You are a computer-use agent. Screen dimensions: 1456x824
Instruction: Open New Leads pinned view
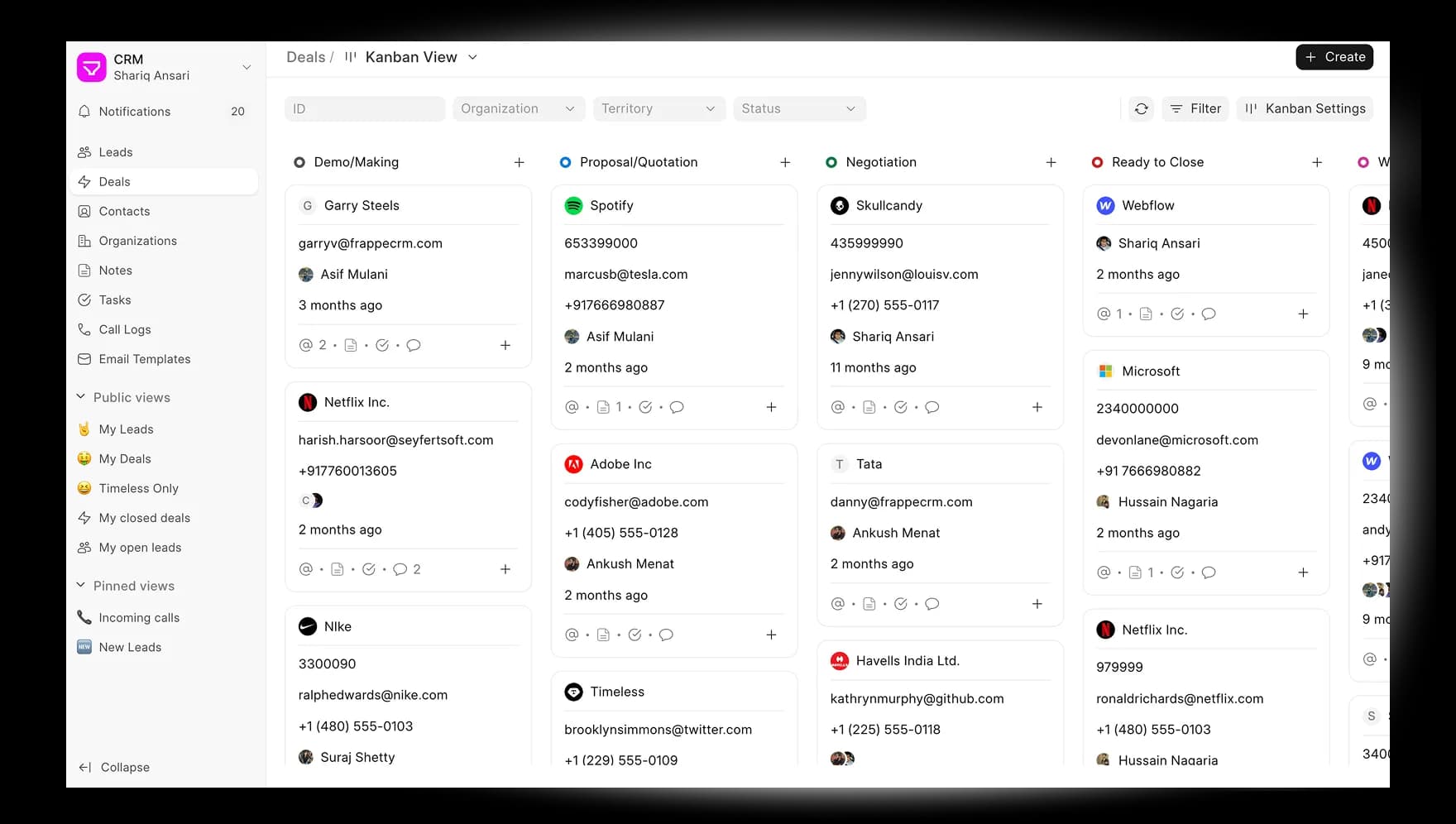click(164, 647)
